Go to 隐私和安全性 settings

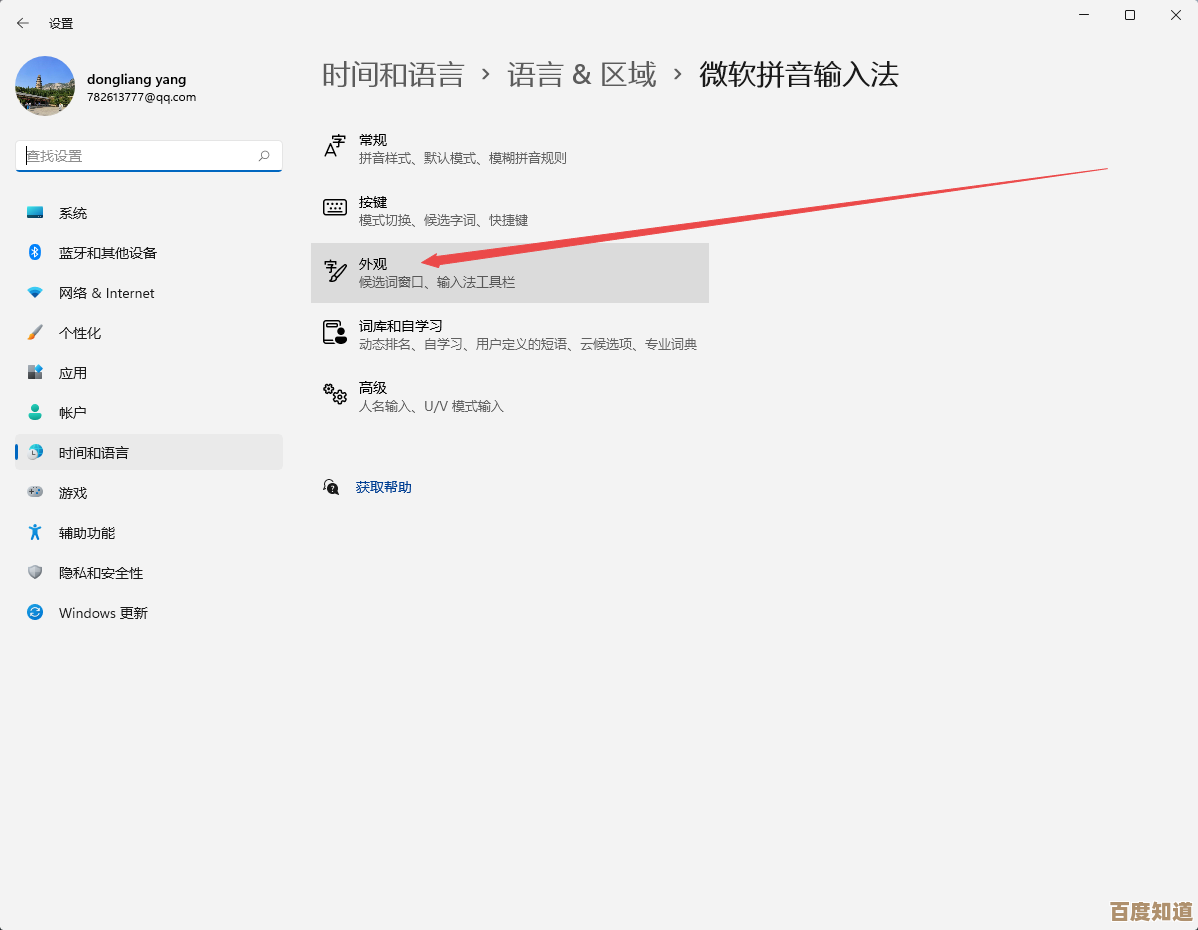[x=100, y=573]
